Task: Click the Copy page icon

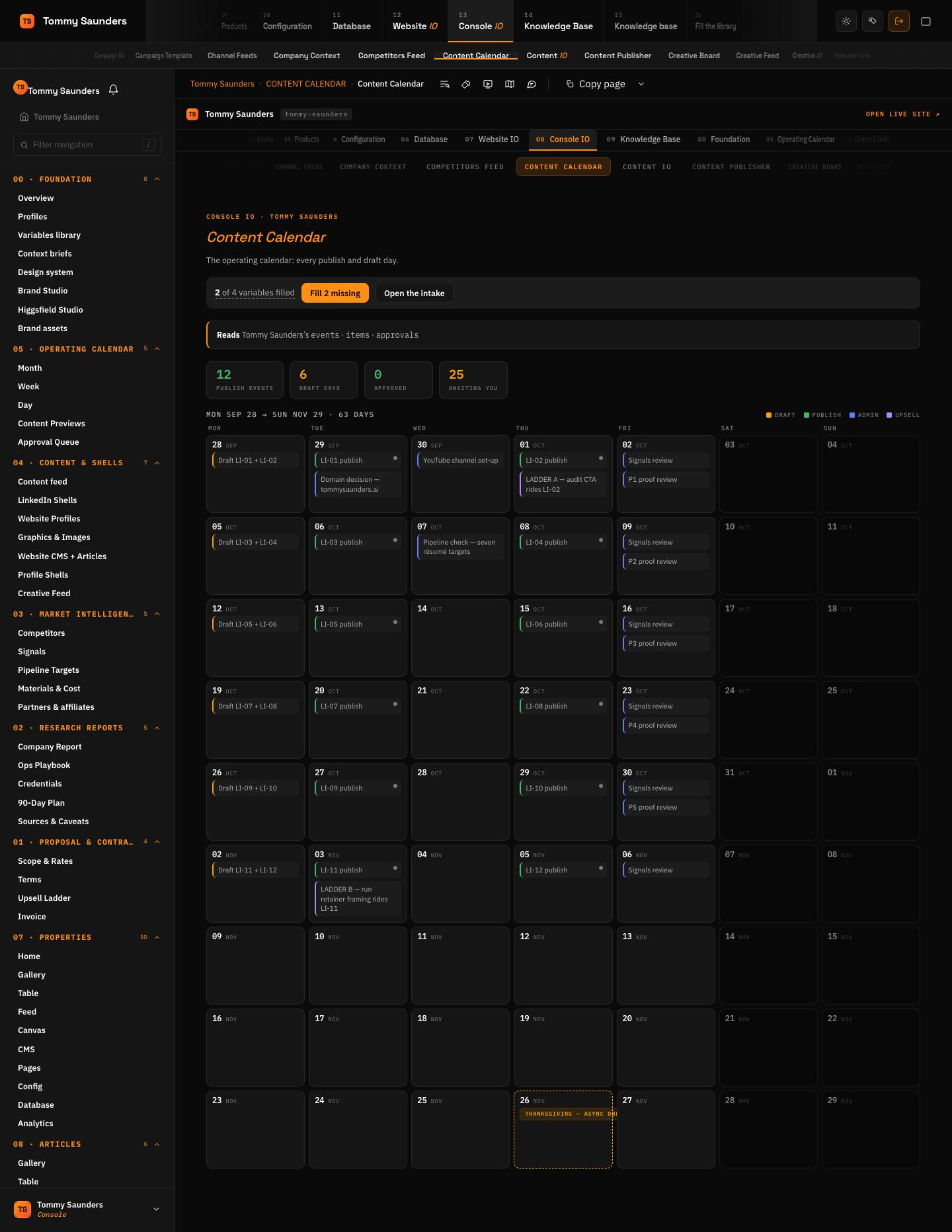Action: (570, 84)
